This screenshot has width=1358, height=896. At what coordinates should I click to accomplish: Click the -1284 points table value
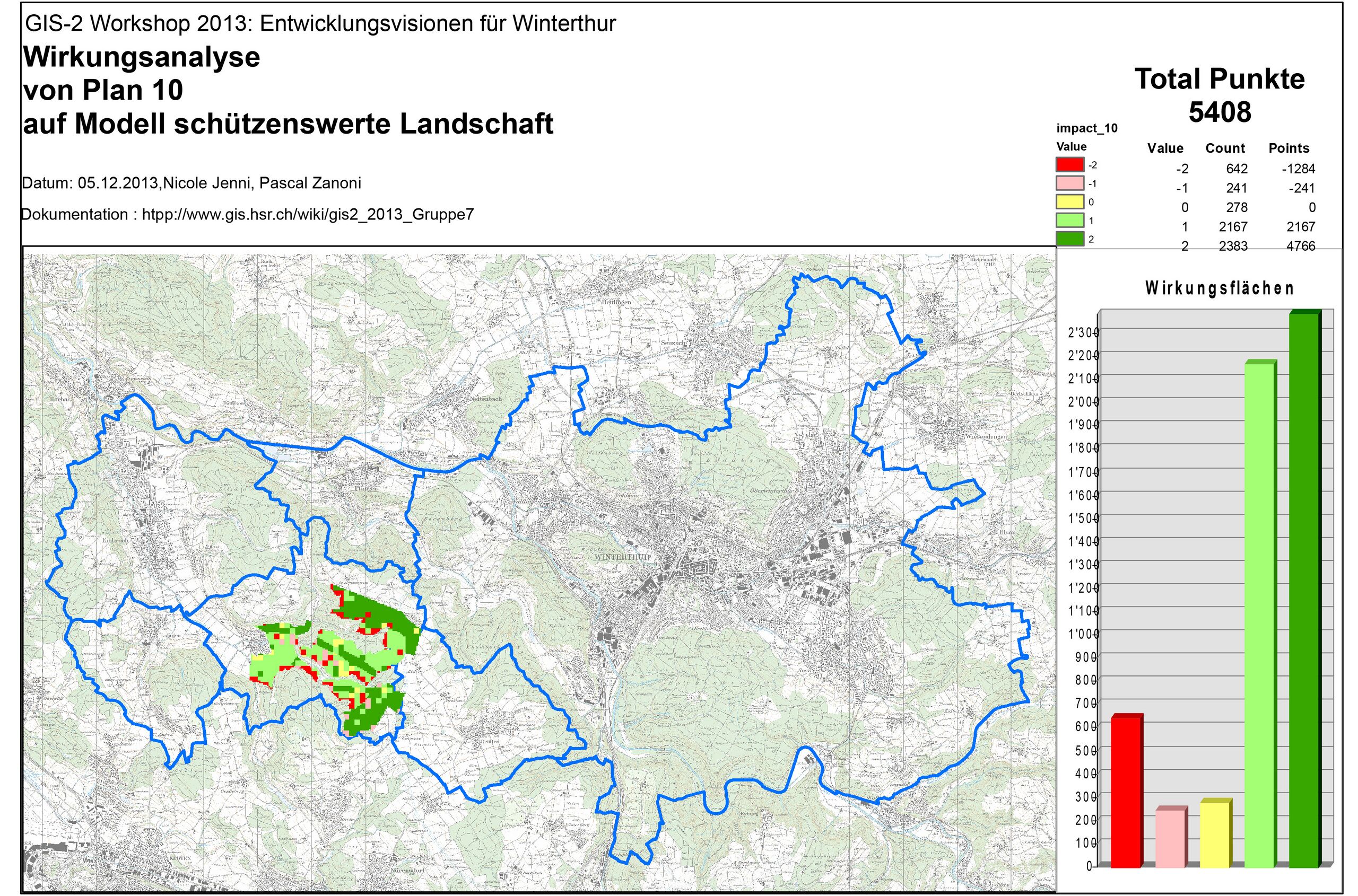pyautogui.click(x=1298, y=169)
